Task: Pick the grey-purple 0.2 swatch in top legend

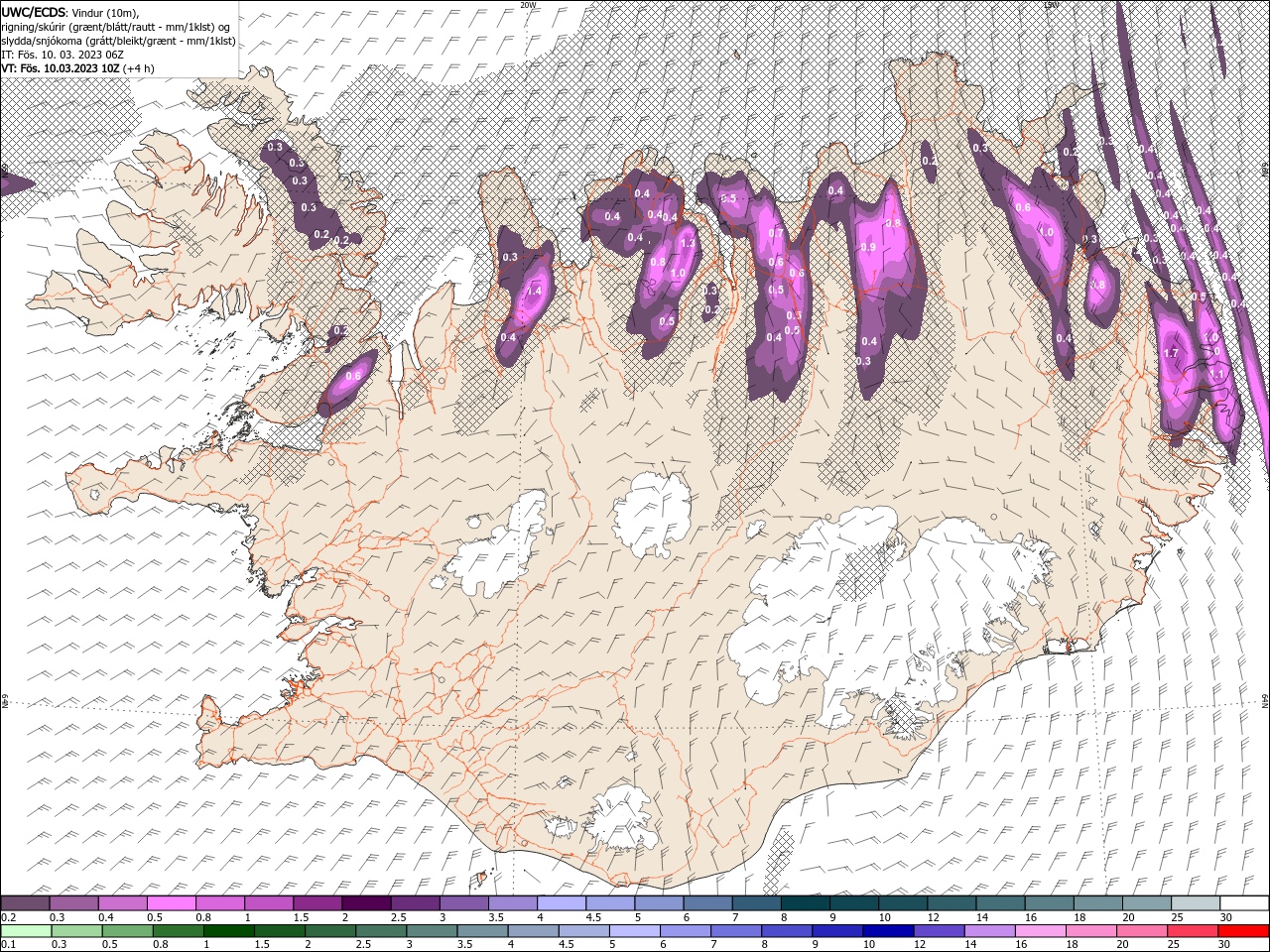Action: coord(26,903)
